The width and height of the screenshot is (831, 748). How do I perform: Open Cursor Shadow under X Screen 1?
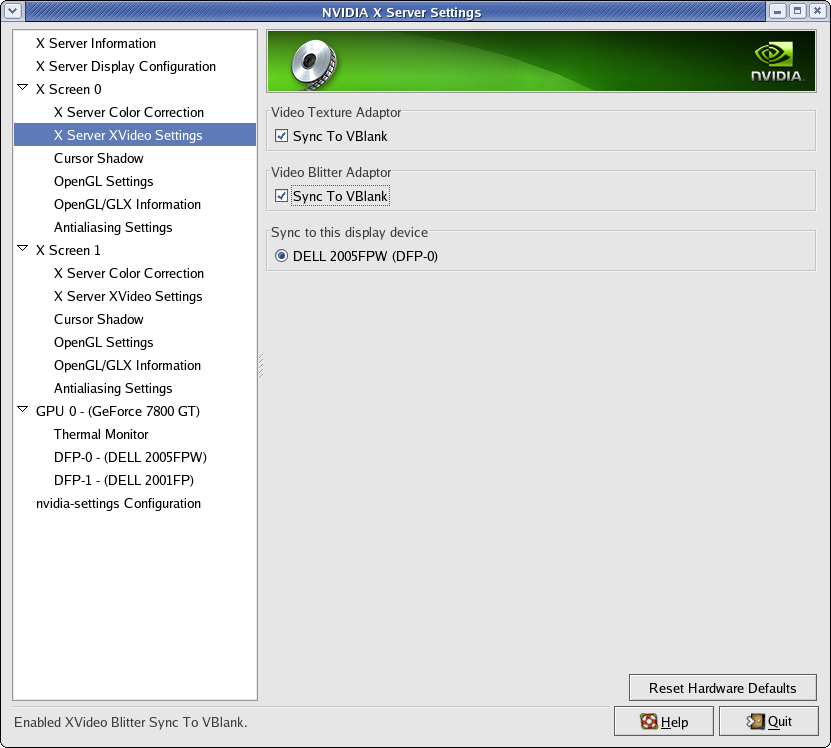(99, 320)
